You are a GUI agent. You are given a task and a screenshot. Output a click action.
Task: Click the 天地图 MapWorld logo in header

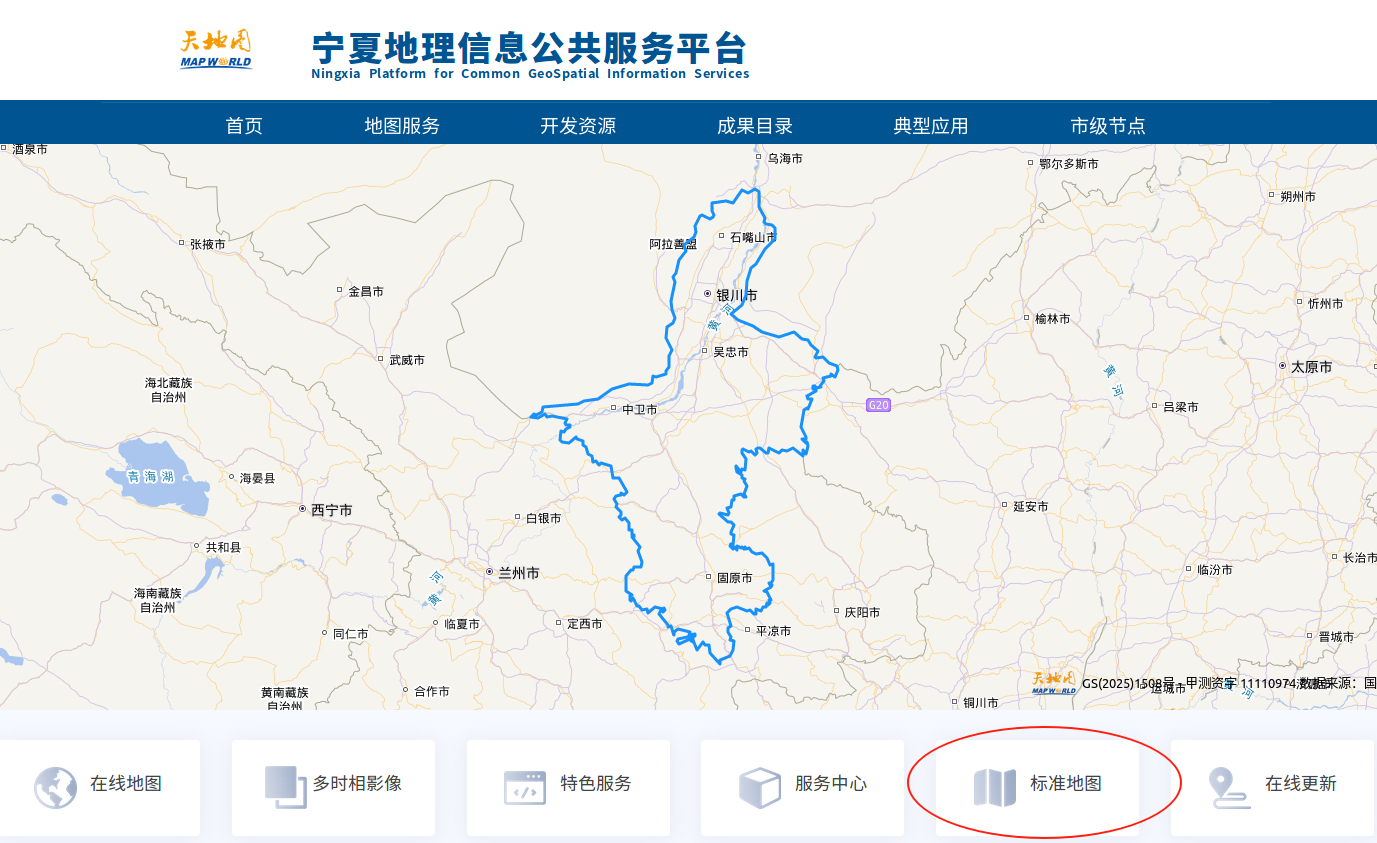click(216, 50)
